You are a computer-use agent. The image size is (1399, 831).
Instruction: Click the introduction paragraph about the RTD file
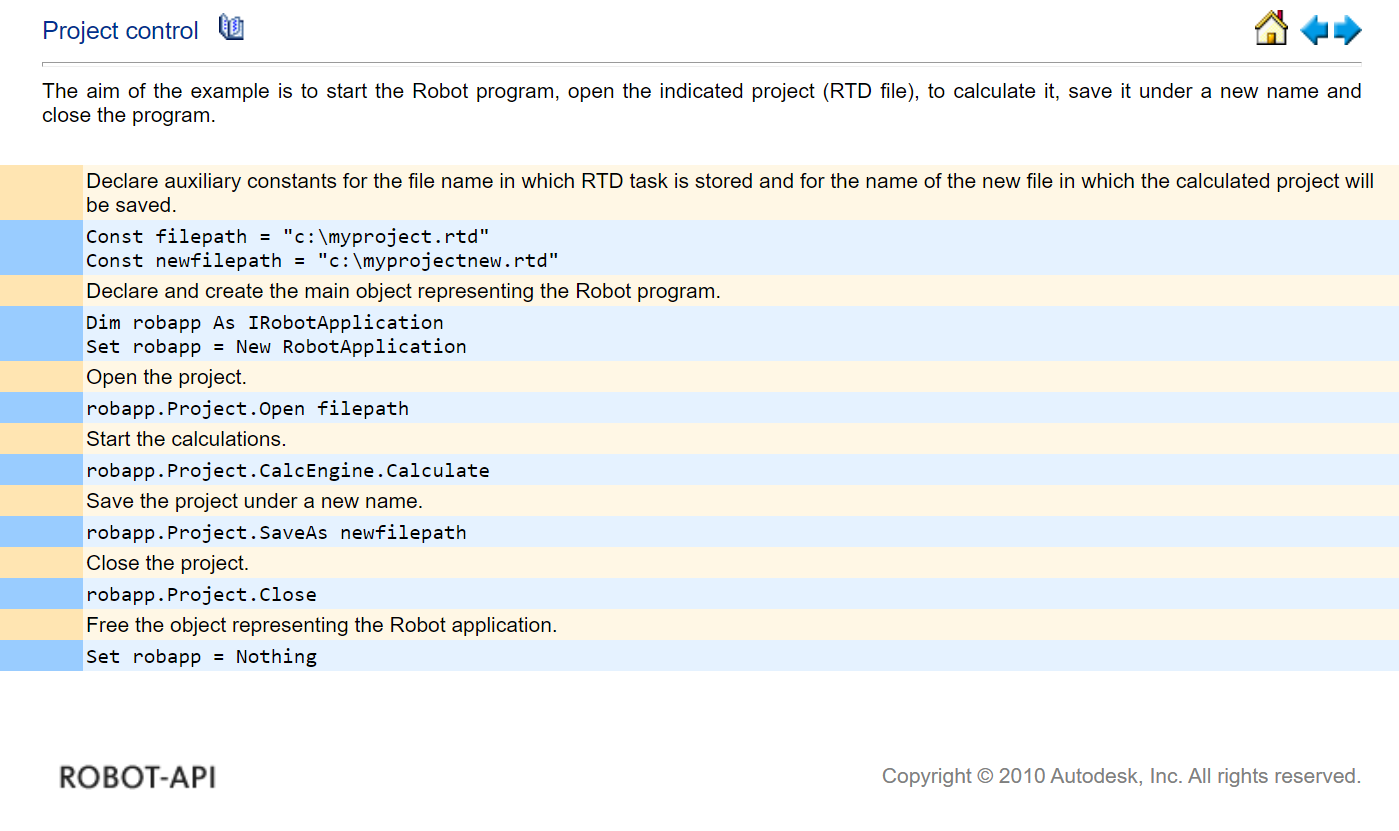(700, 103)
